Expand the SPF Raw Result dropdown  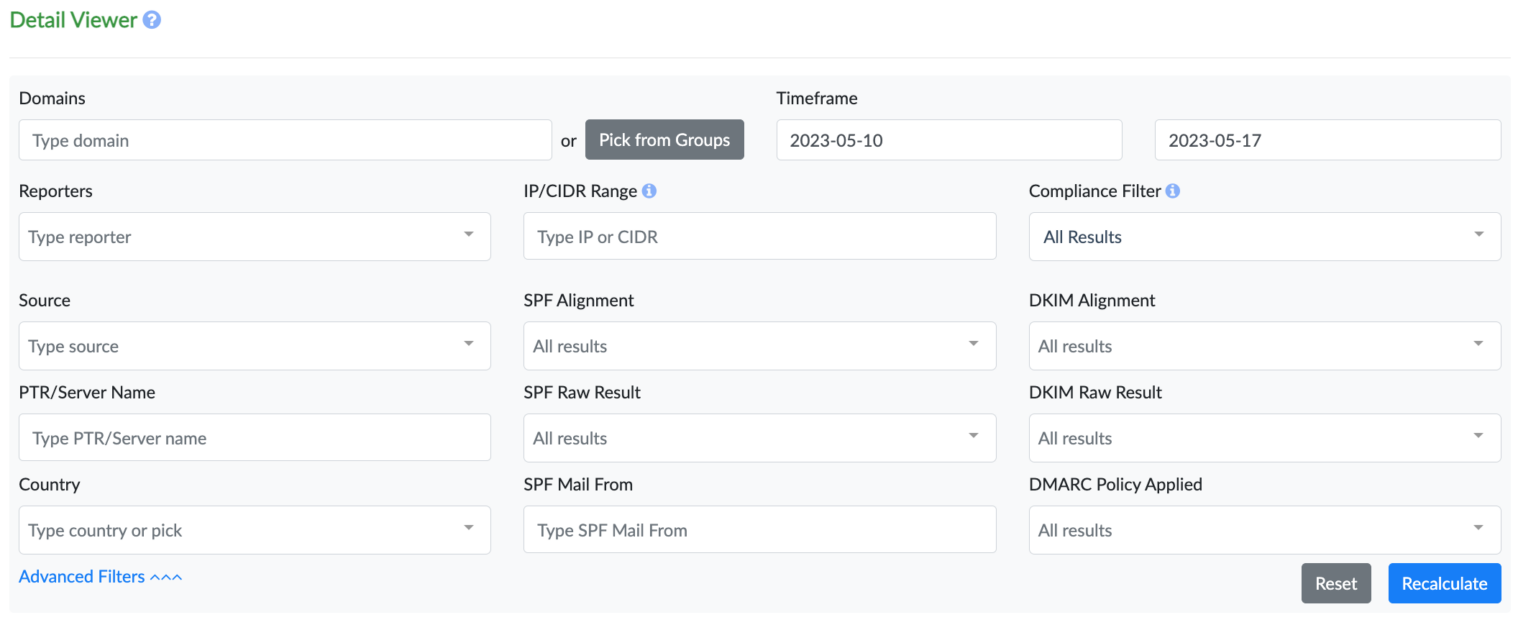coord(759,437)
